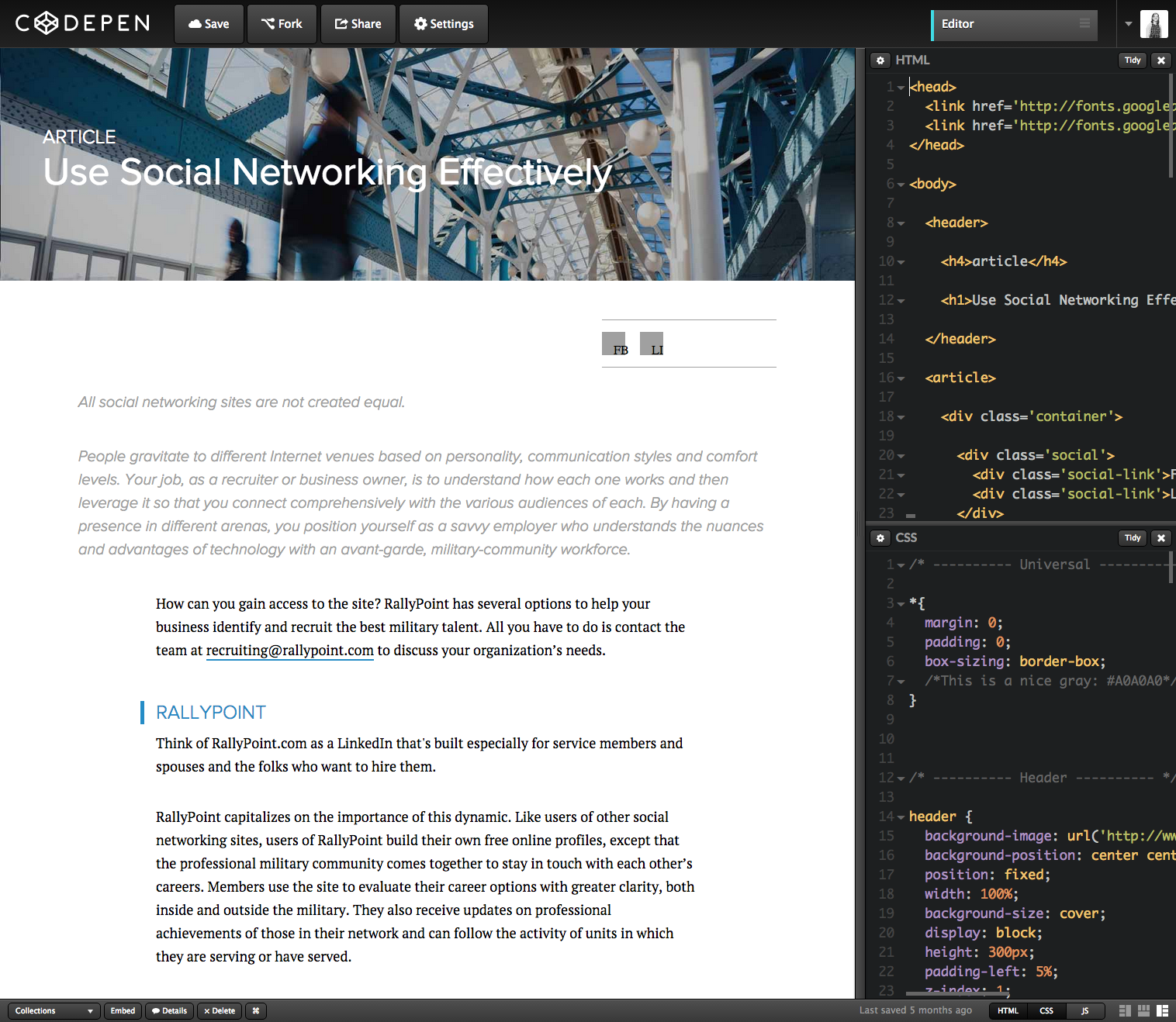This screenshot has width=1176, height=1022.
Task: Collapse the header rule on CSS line 14
Action: pos(901,817)
